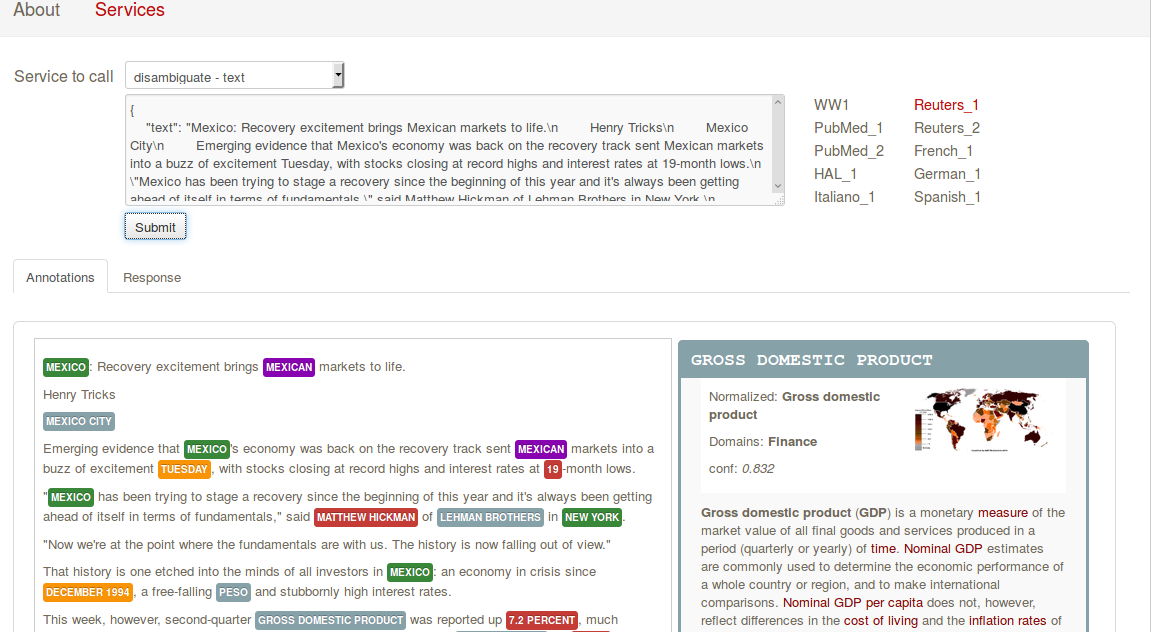Click the text area scrollbar down arrow

778,186
